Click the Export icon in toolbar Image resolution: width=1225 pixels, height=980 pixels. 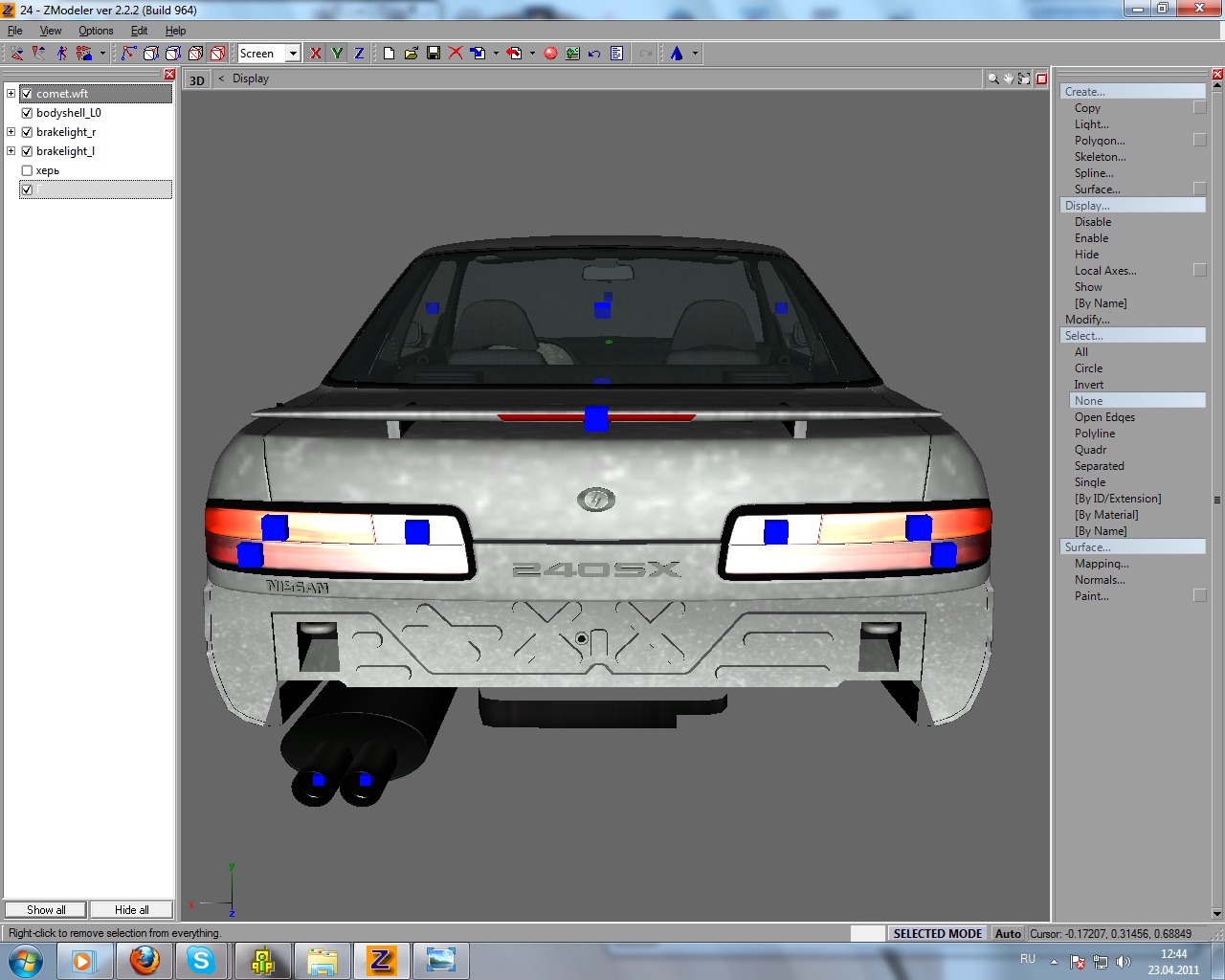click(x=514, y=54)
